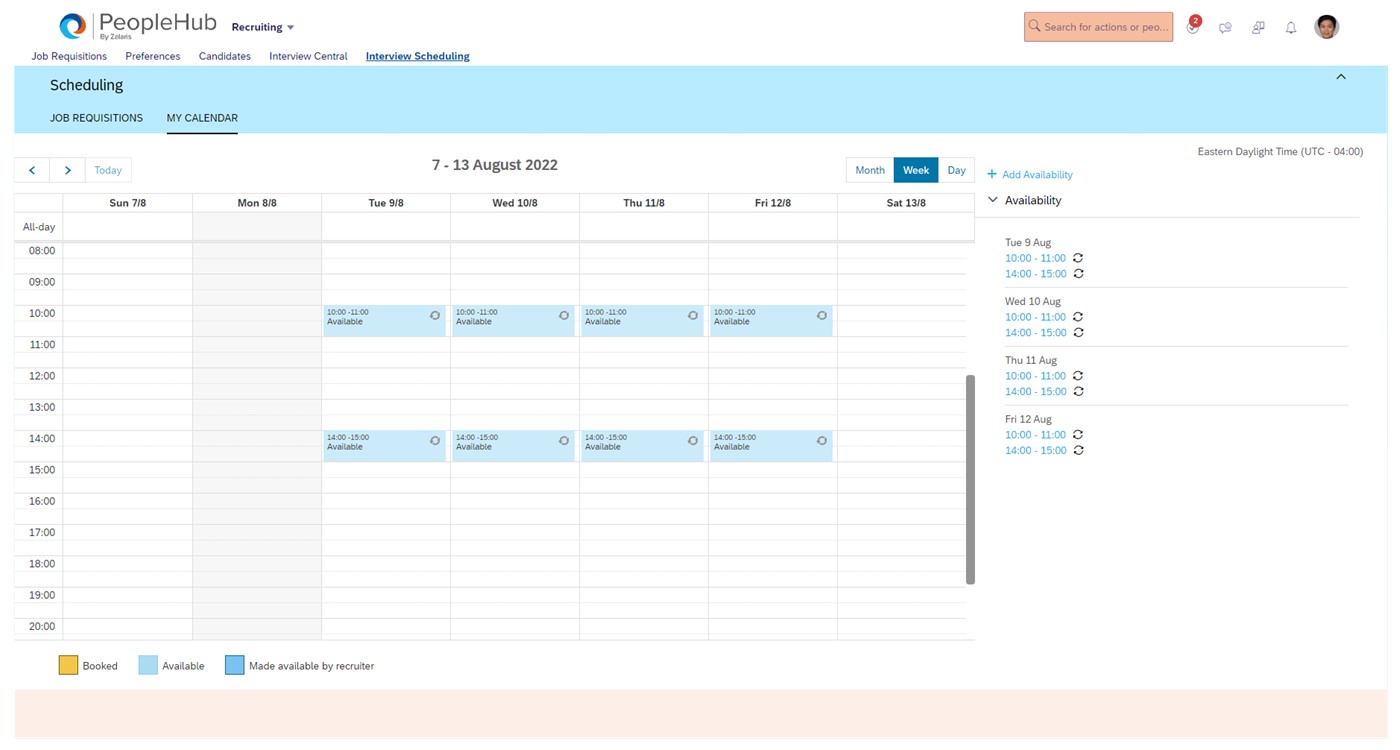Image resolution: width=1400 pixels, height=750 pixels.
Task: Switch calendar to Day view
Action: point(956,170)
